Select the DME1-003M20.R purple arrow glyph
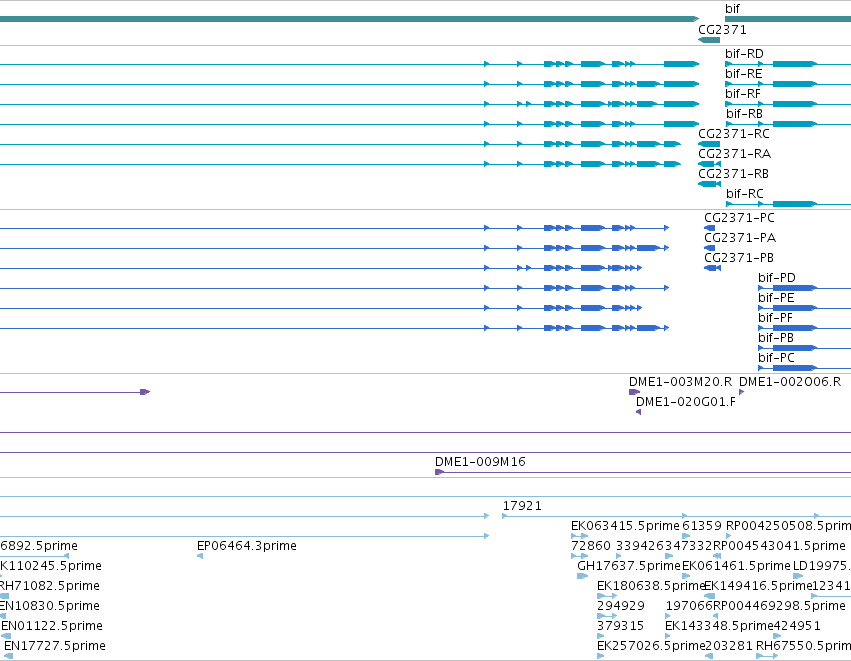Screen dimensions: 851x661 [x=634, y=392]
